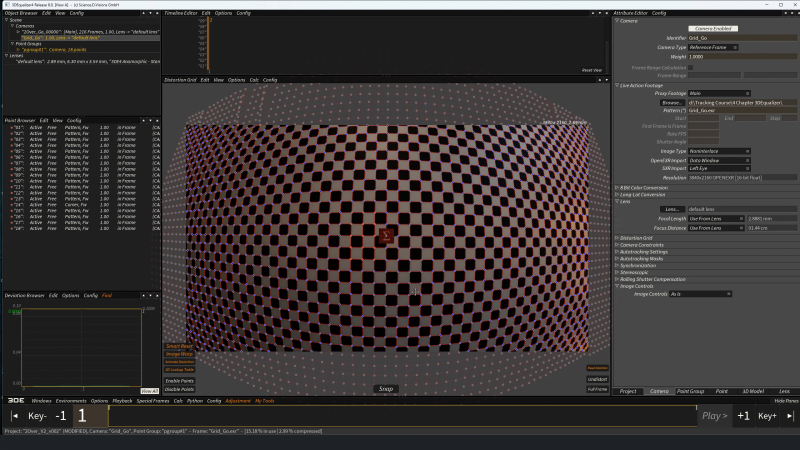Advance one frame with the +1 control
800x450 pixels.
(x=743, y=415)
